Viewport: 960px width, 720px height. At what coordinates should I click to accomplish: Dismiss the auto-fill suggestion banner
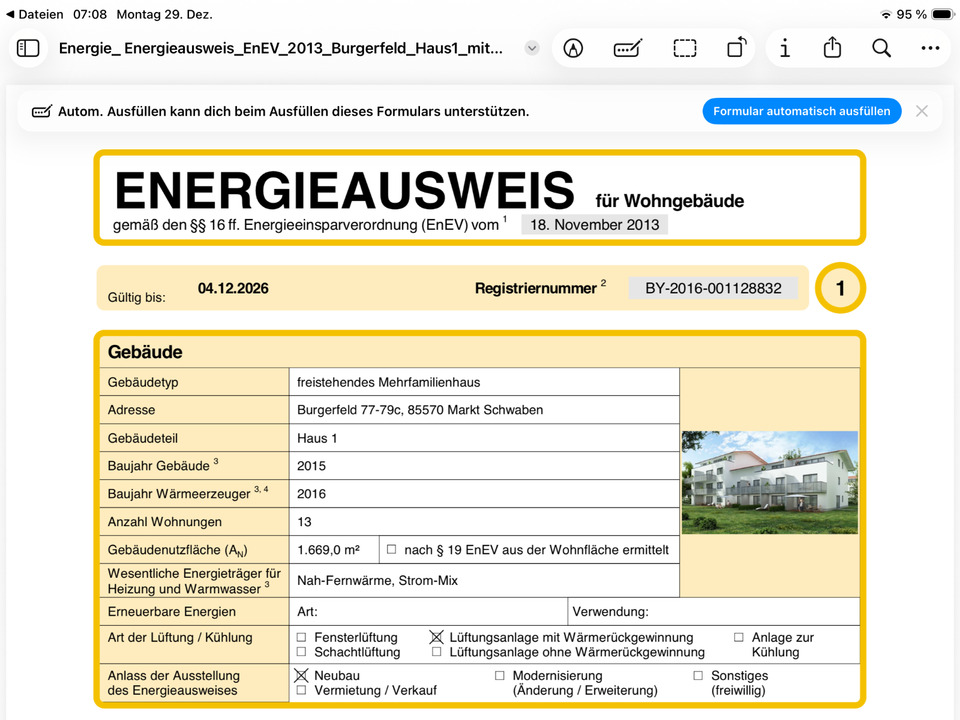(x=922, y=111)
